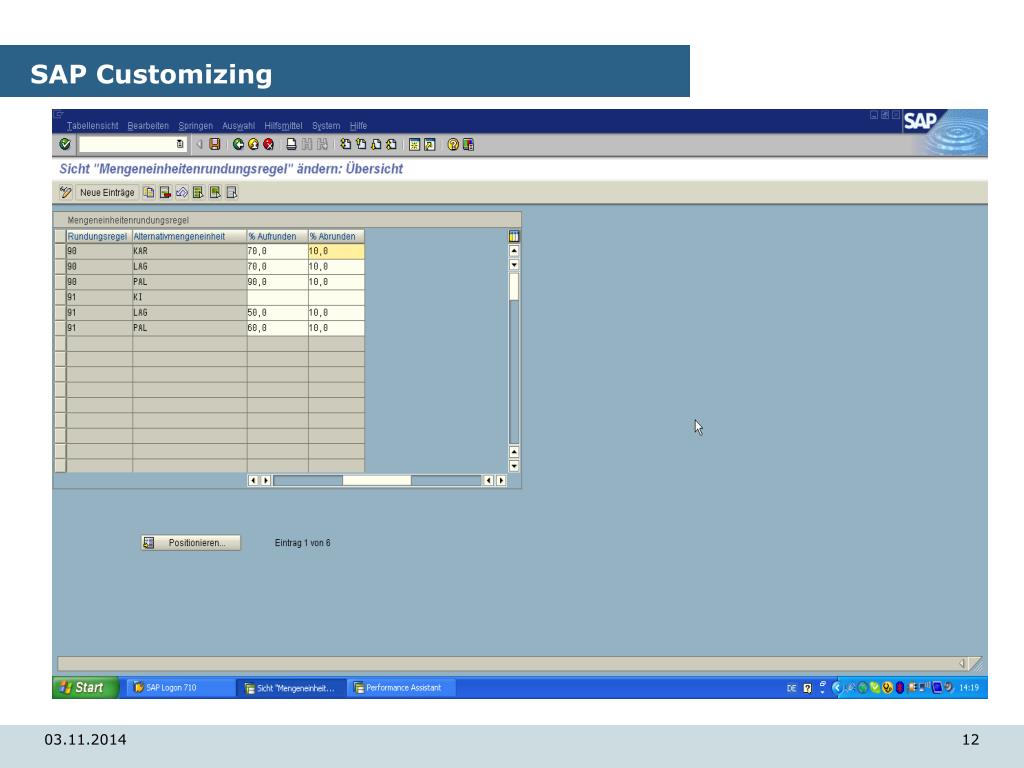Click the Alternativmengeneinheit column header
Screen dimensions: 1024x768
tap(189, 236)
